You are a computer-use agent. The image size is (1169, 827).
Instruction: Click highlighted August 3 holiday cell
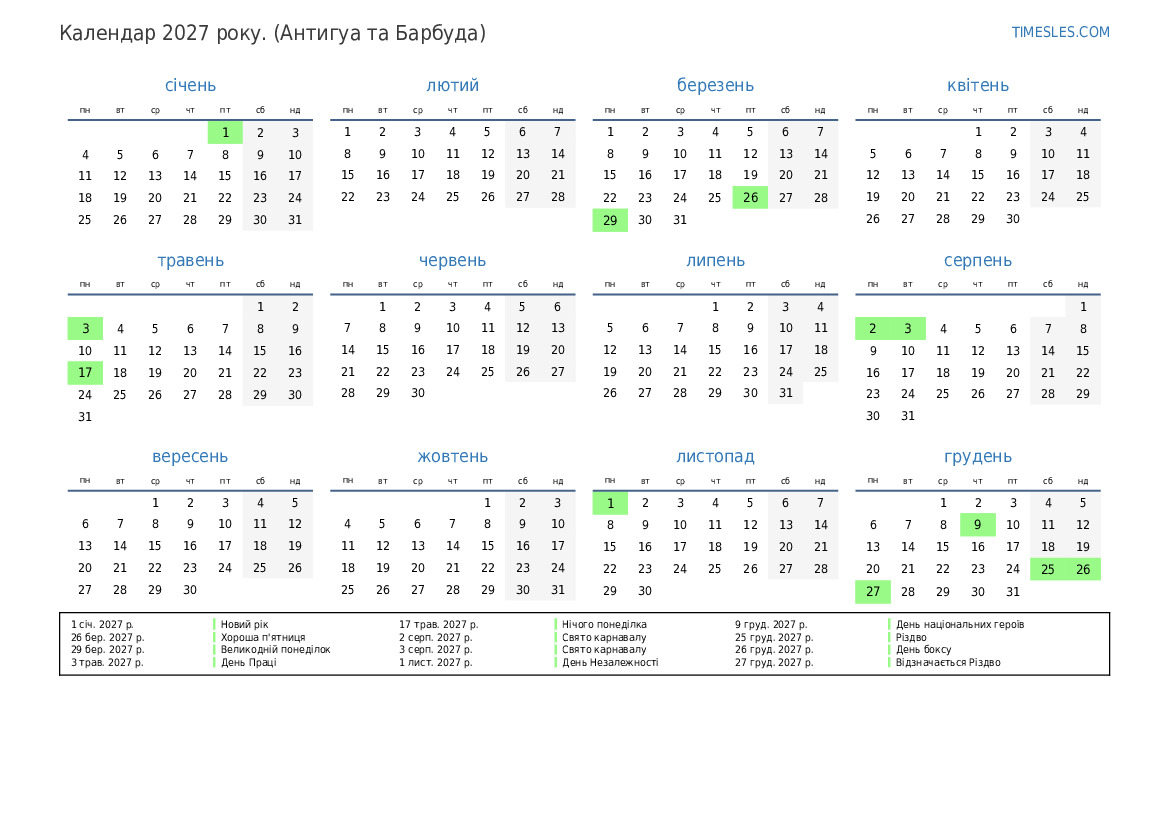pos(907,329)
